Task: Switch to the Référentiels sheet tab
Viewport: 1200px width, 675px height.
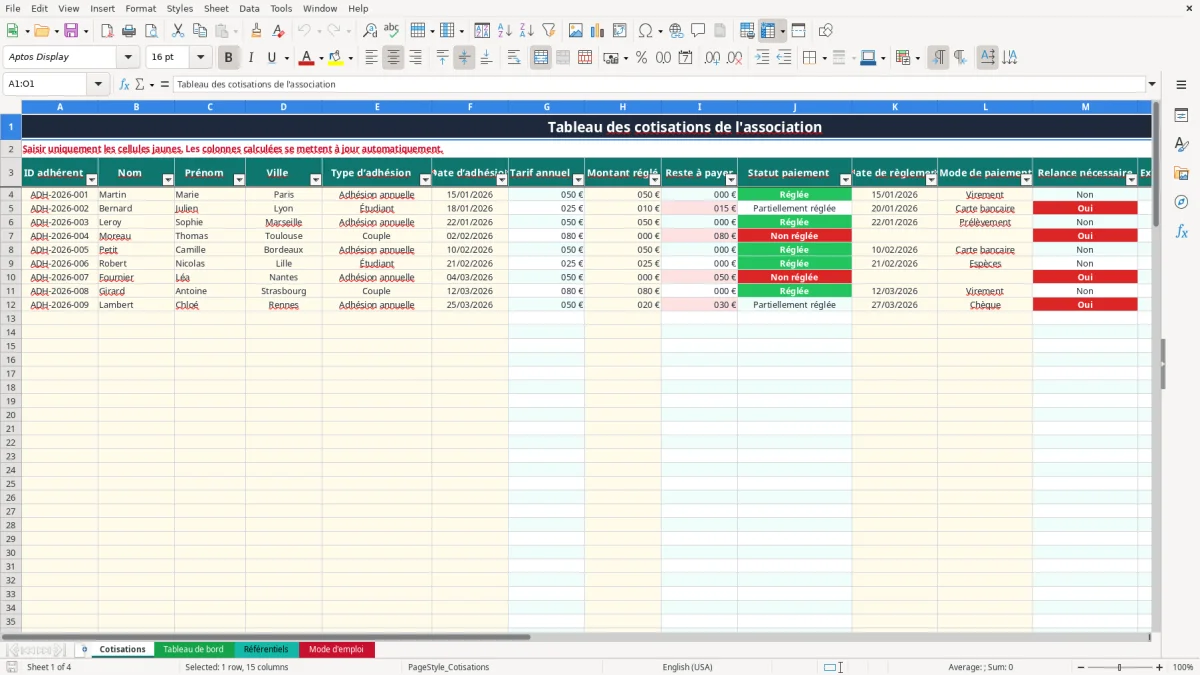Action: tap(265, 649)
